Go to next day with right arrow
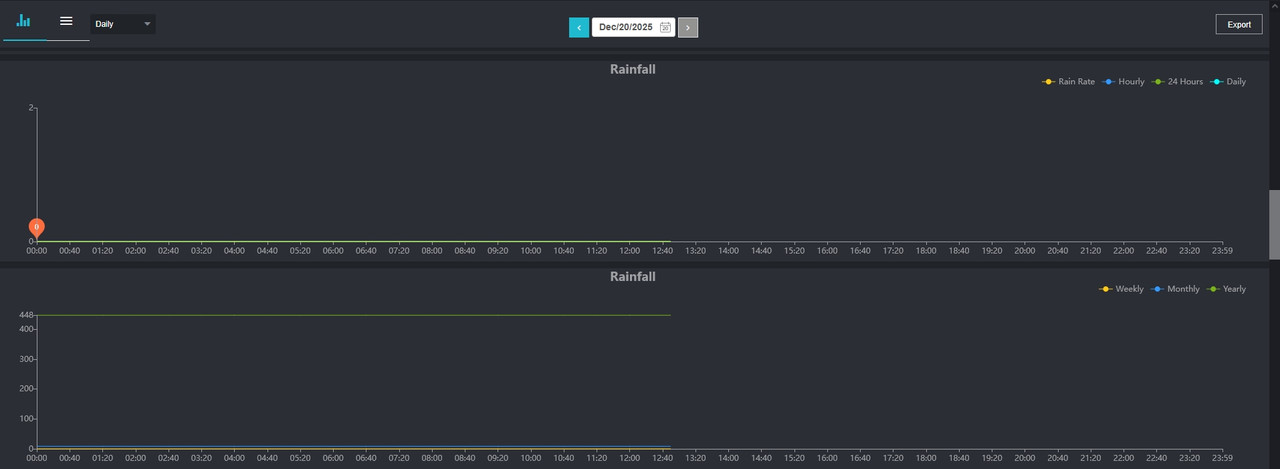 pyautogui.click(x=688, y=27)
